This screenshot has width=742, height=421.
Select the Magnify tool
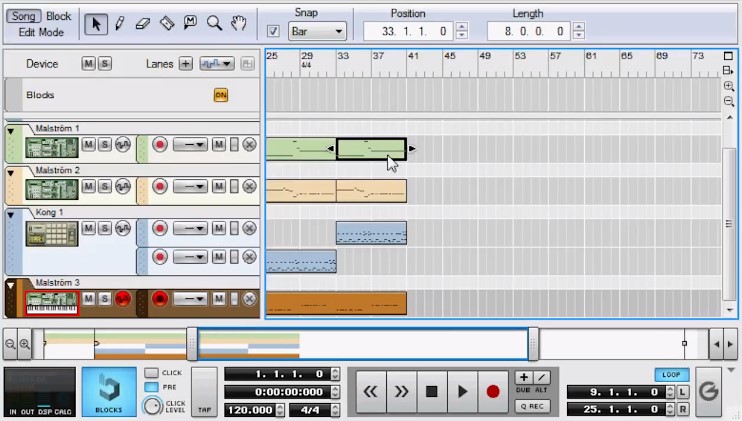214,24
